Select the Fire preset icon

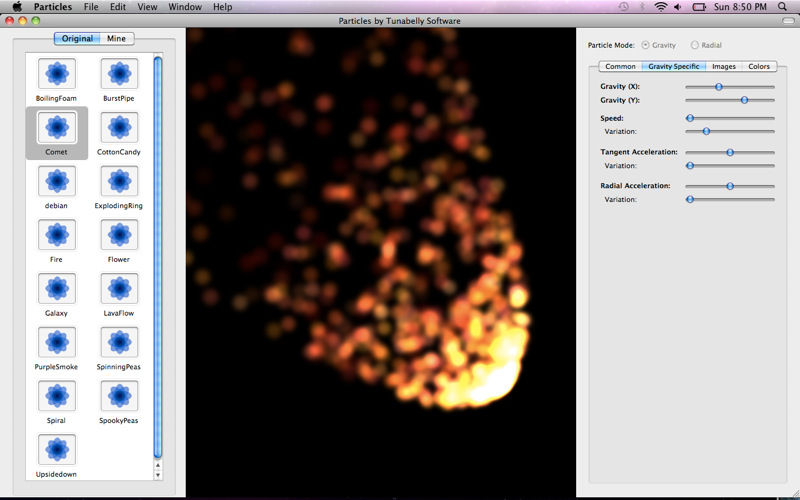click(57, 235)
